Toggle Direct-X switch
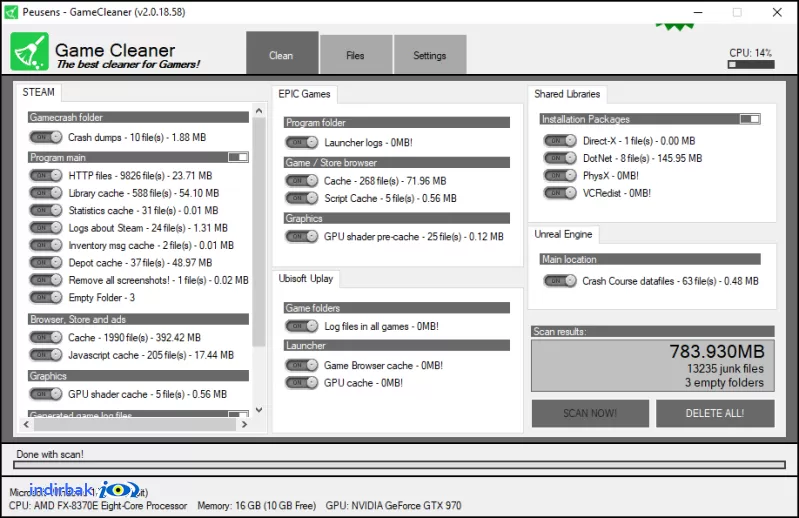Screen dimensions: 799x518 tap(560, 141)
